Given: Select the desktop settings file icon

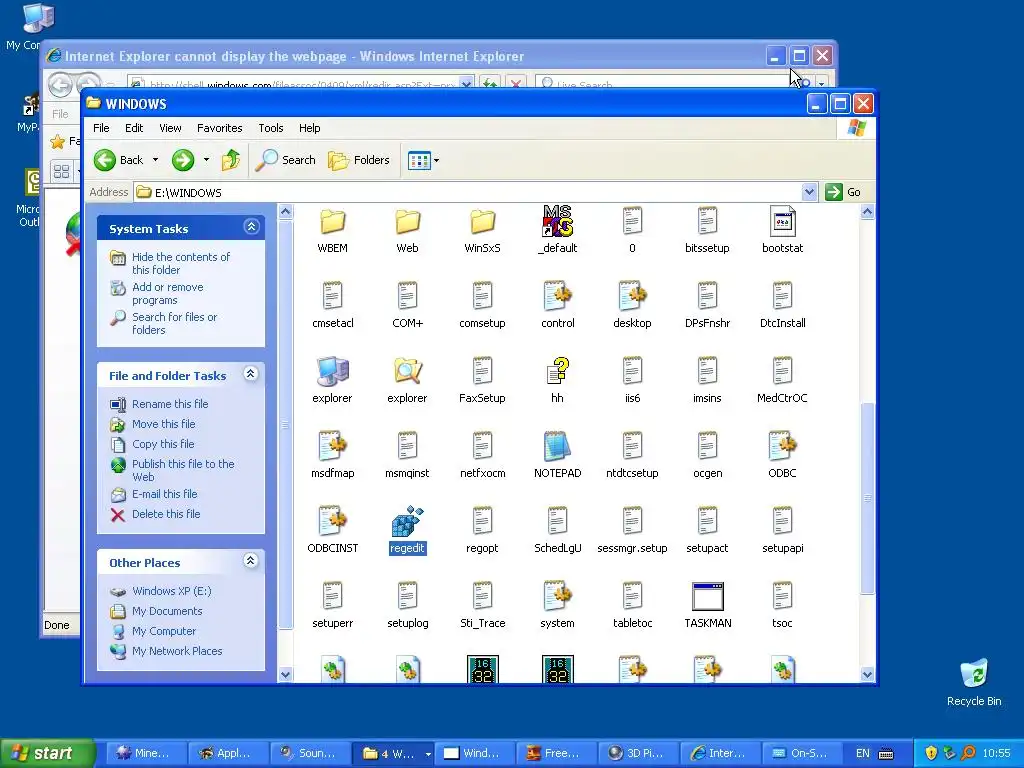Looking at the screenshot, I should pyautogui.click(x=632, y=296).
